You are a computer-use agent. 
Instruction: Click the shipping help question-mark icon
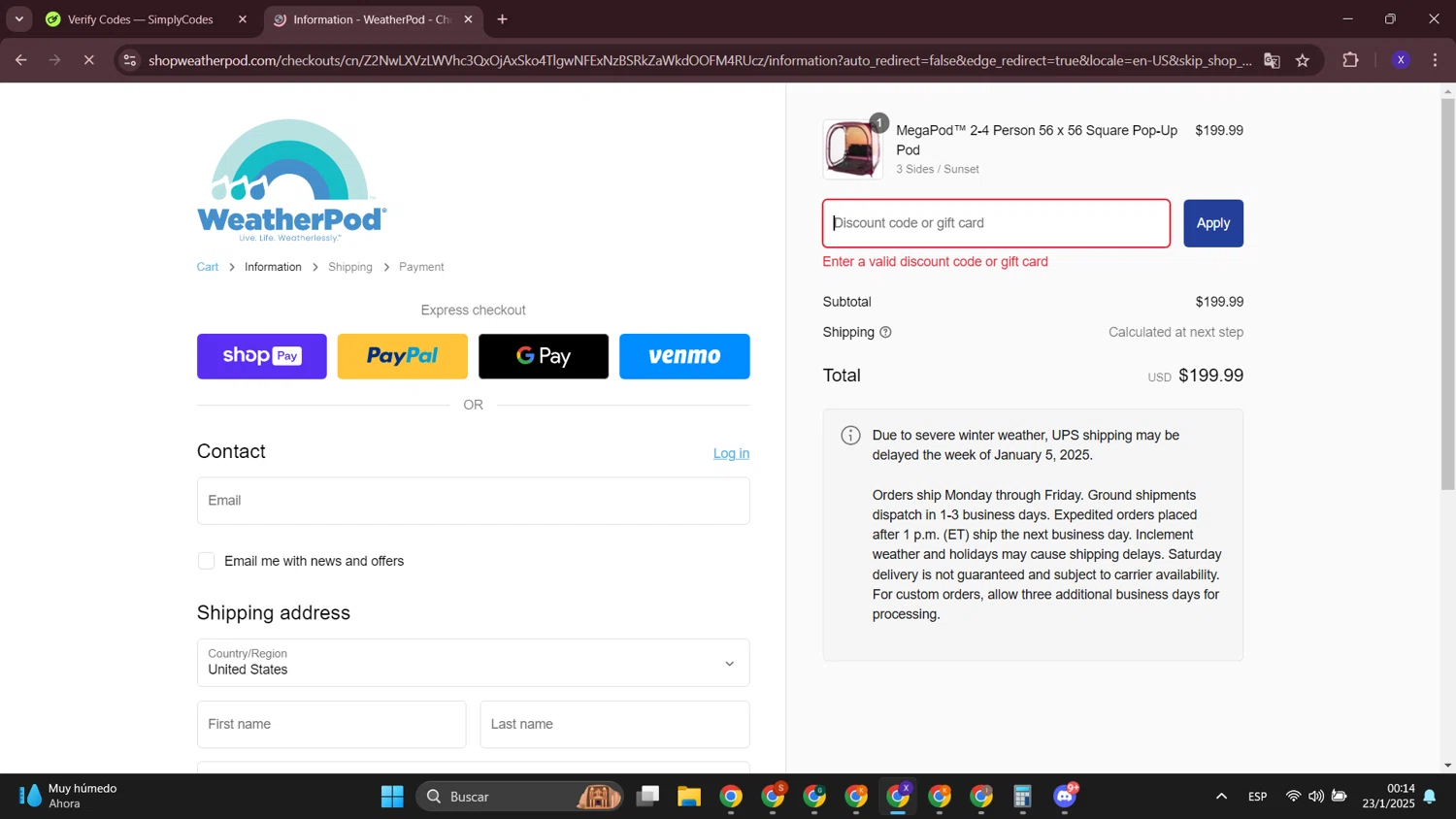885,332
